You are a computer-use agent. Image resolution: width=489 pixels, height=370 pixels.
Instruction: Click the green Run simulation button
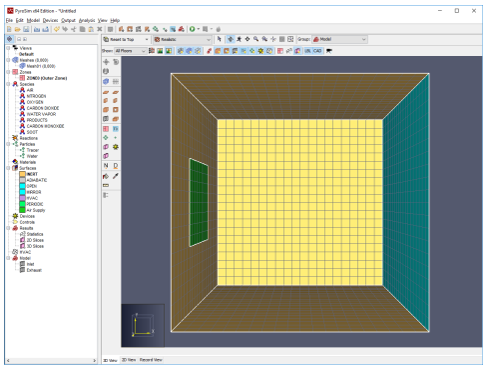pyautogui.click(x=192, y=29)
